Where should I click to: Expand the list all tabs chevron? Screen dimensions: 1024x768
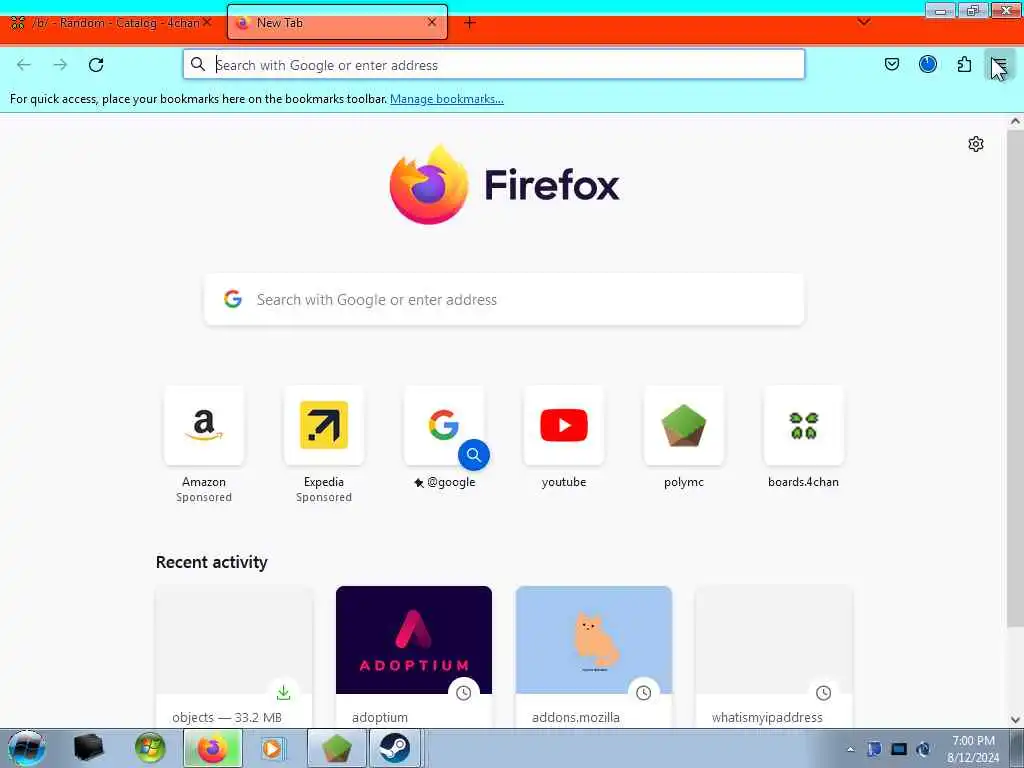tap(863, 22)
